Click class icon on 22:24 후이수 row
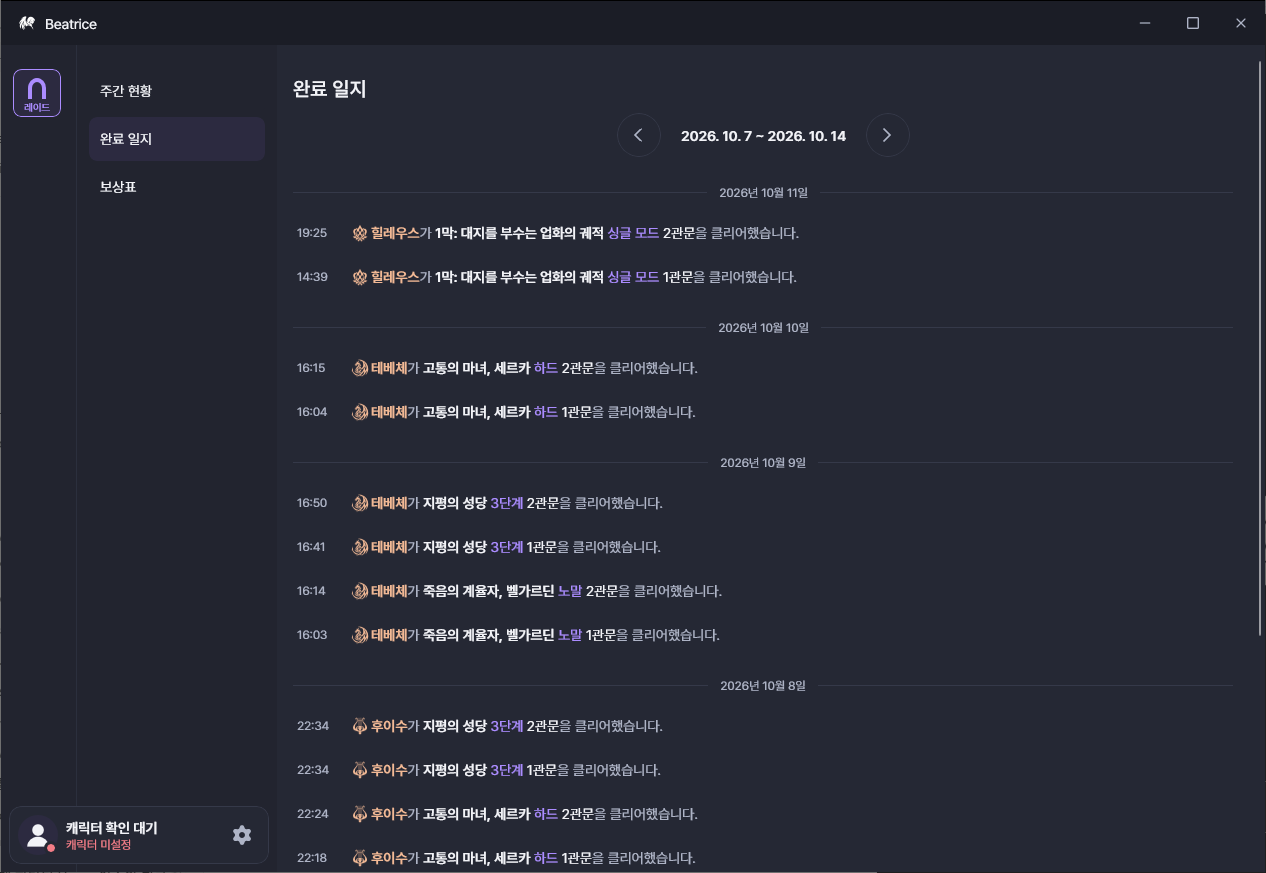The height and width of the screenshot is (873, 1266). click(x=360, y=814)
